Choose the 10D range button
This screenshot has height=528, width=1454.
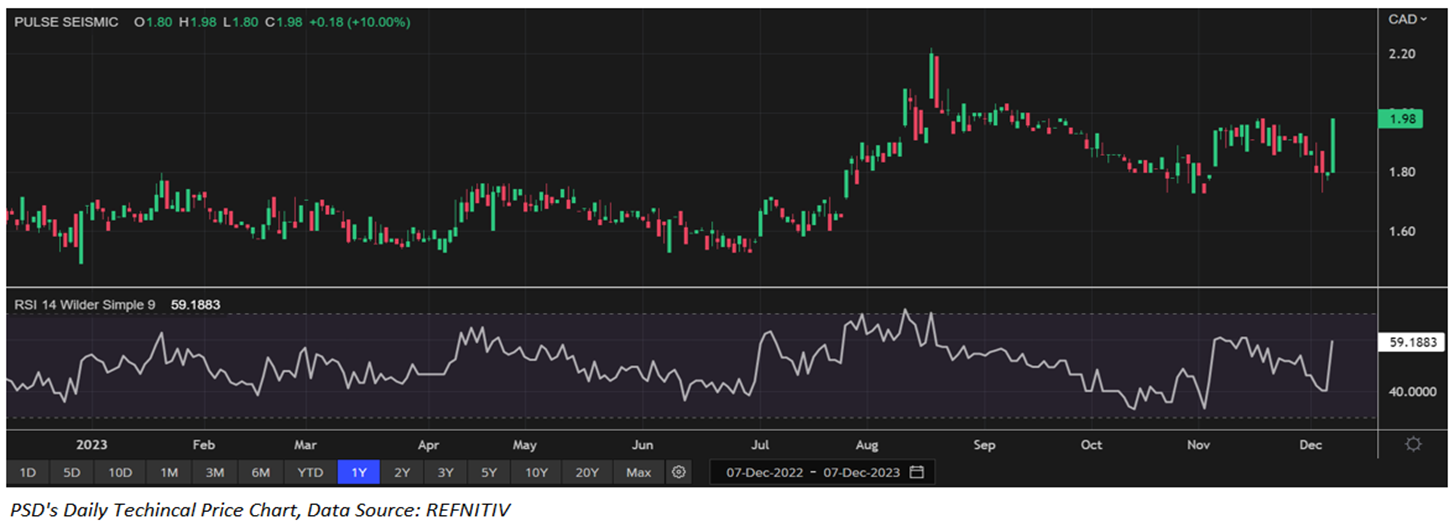pos(121,472)
